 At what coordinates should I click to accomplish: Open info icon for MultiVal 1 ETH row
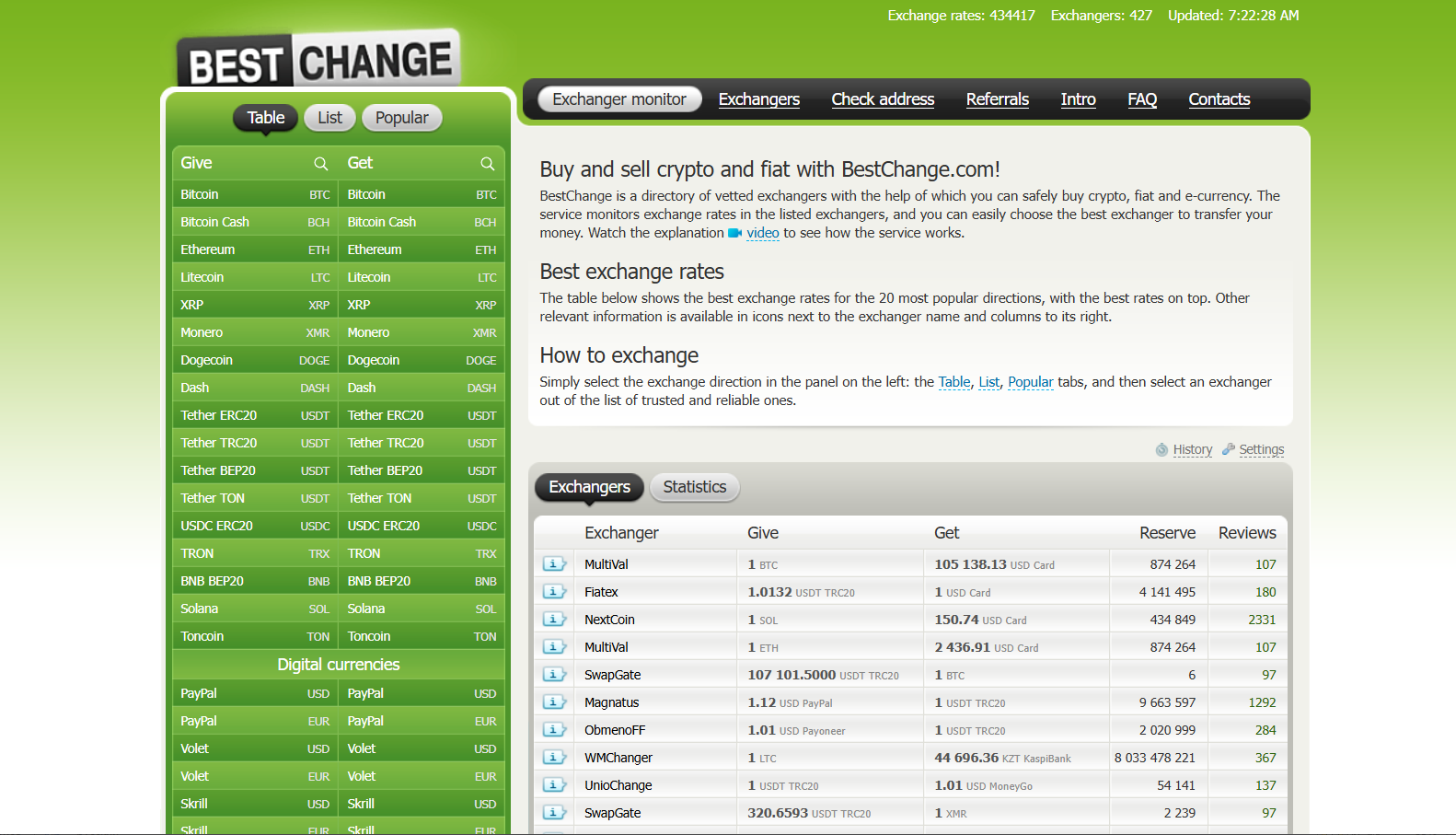(554, 647)
